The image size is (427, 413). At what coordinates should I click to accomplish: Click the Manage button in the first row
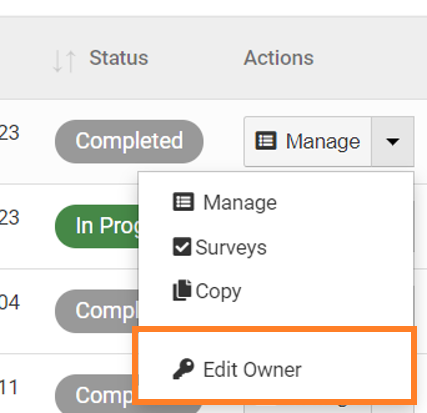pos(308,141)
